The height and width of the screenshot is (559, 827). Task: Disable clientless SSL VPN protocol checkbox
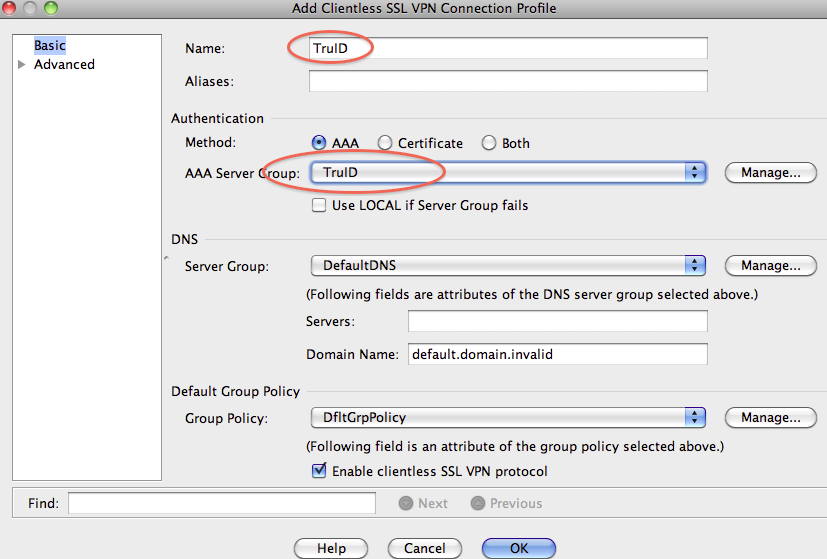point(319,471)
